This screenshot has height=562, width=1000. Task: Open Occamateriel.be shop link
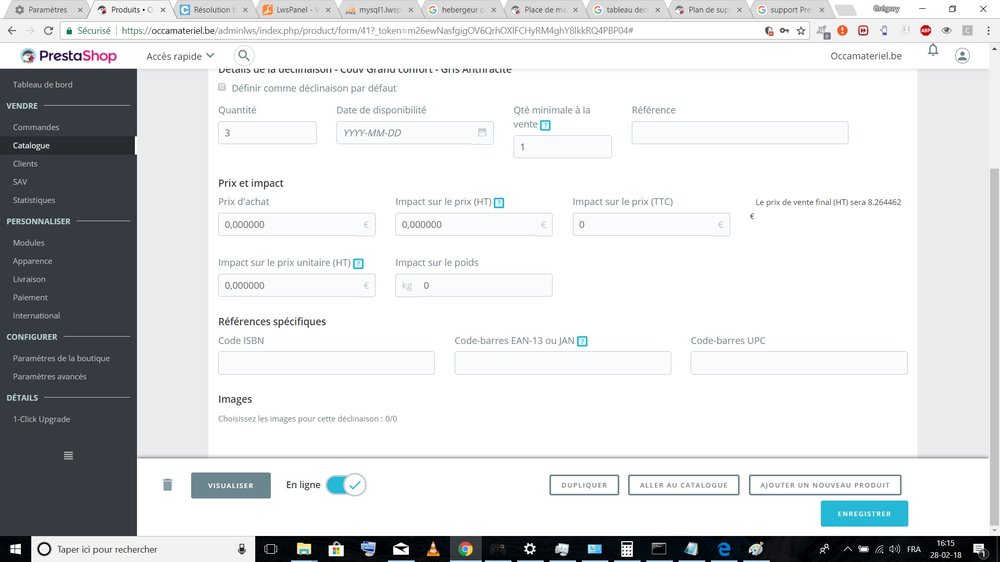pos(865,56)
